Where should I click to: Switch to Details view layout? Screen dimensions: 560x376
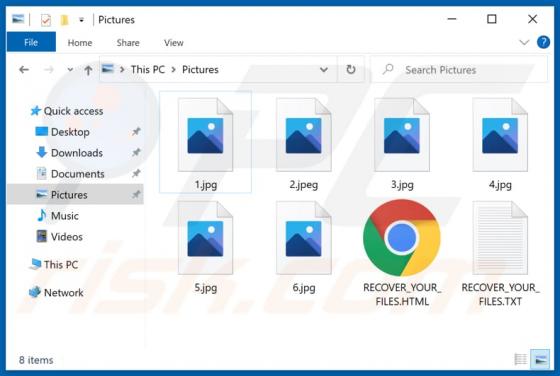pyautogui.click(x=520, y=359)
